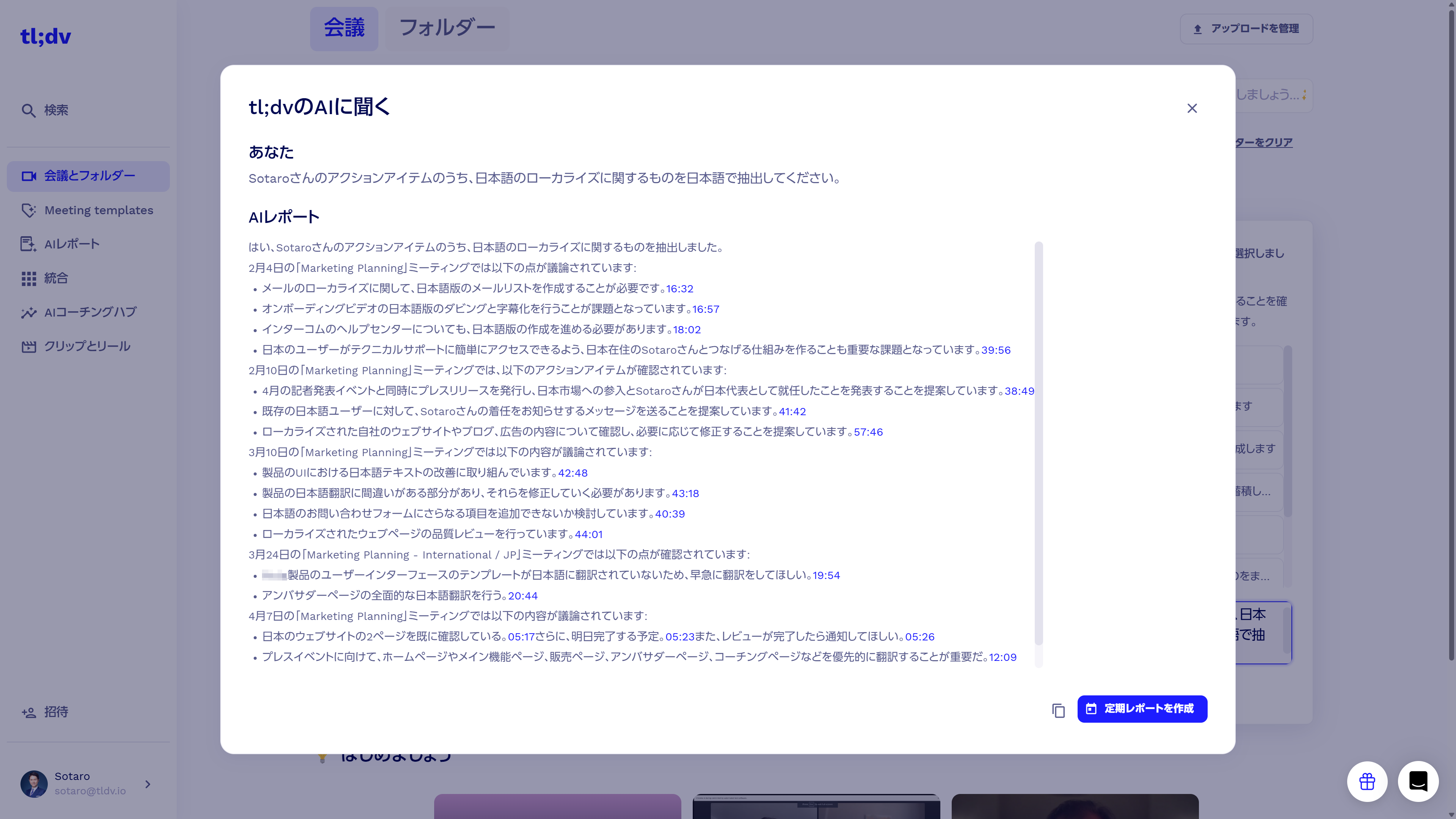Screen dimensions: 1456x819
Task: Click the 招待 invite item
Action: [x=56, y=712]
